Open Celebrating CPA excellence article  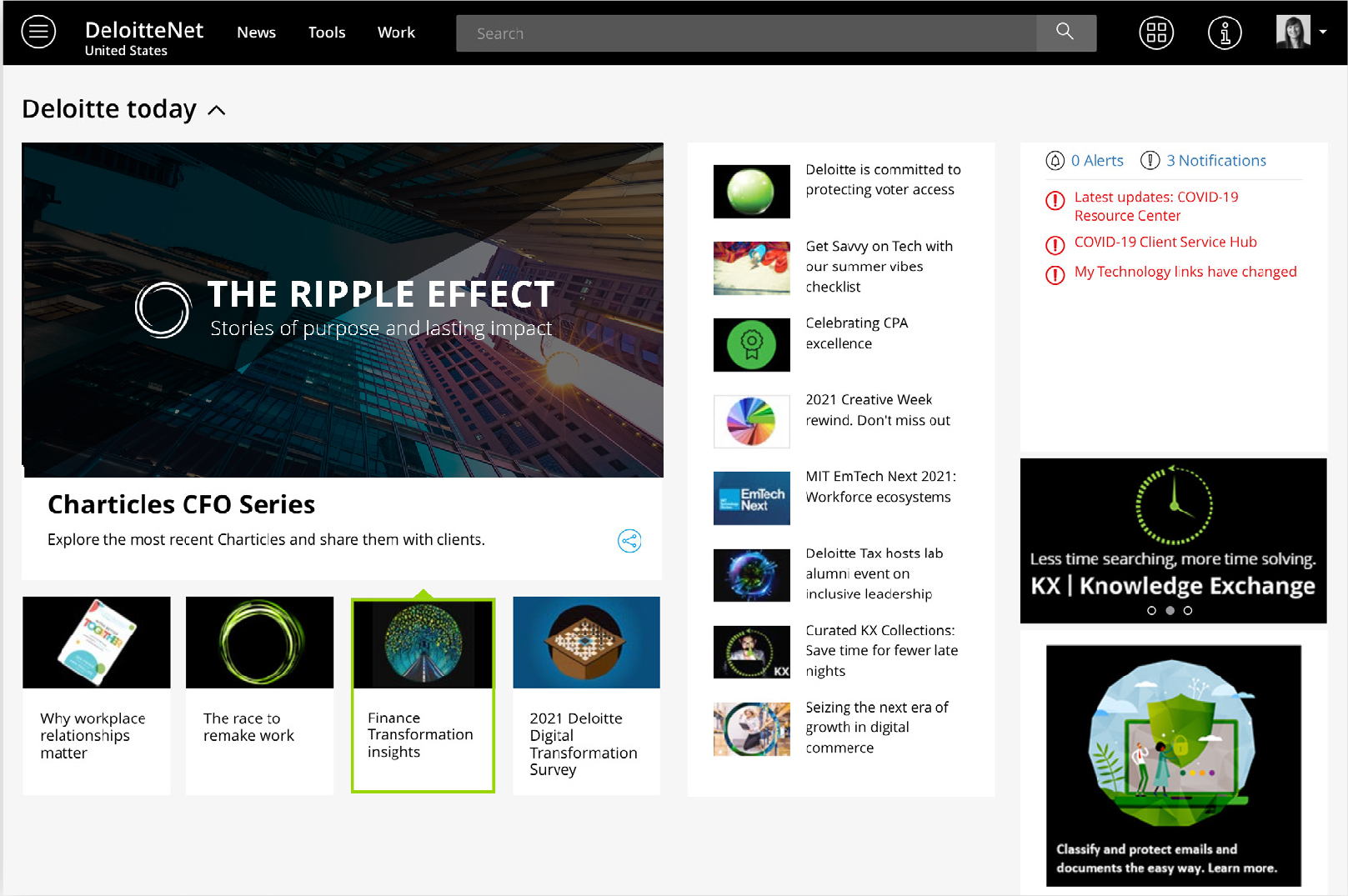coord(856,333)
